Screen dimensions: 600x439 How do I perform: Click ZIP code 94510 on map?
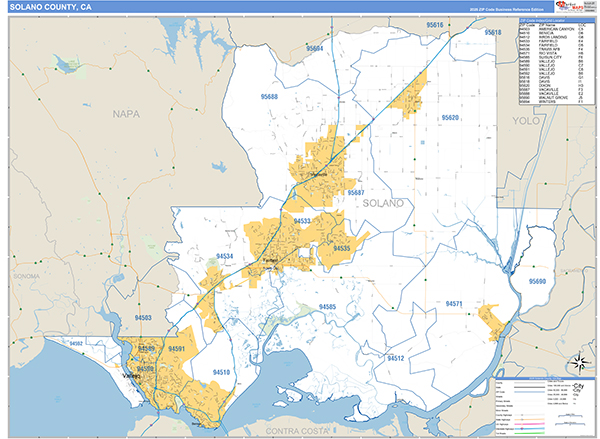[222, 372]
